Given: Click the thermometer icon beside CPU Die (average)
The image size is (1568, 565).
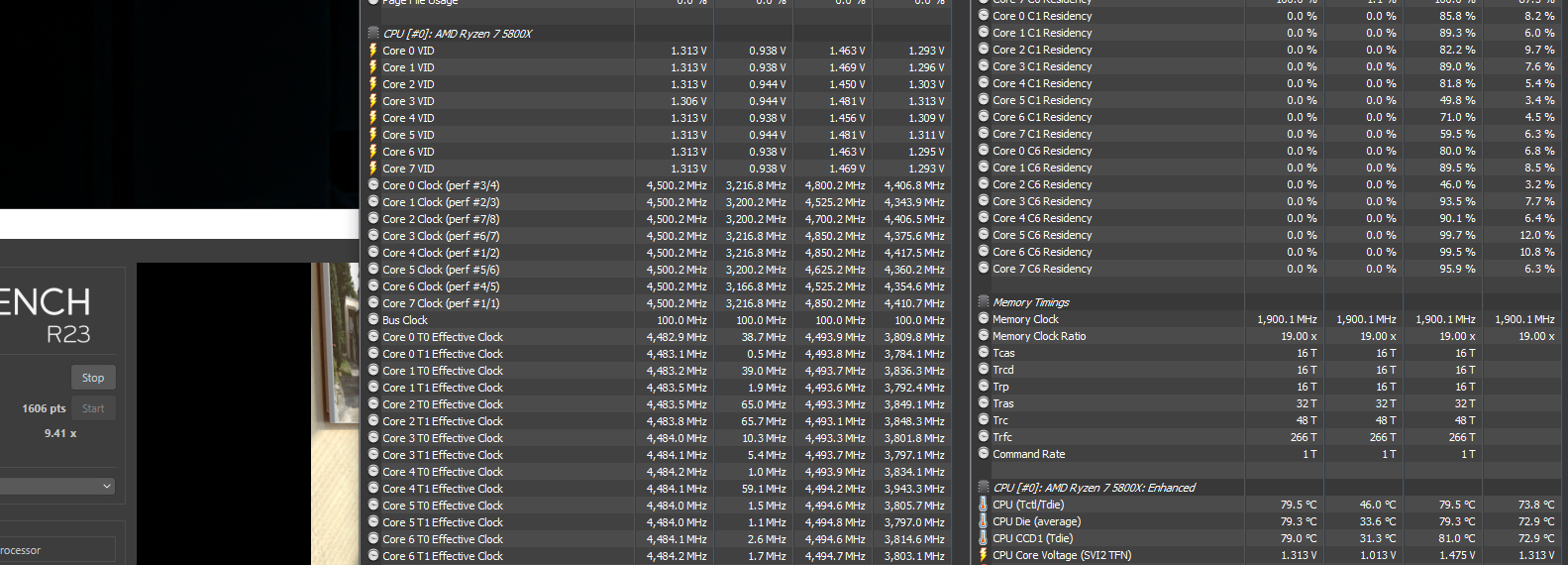Looking at the screenshot, I should point(984,521).
